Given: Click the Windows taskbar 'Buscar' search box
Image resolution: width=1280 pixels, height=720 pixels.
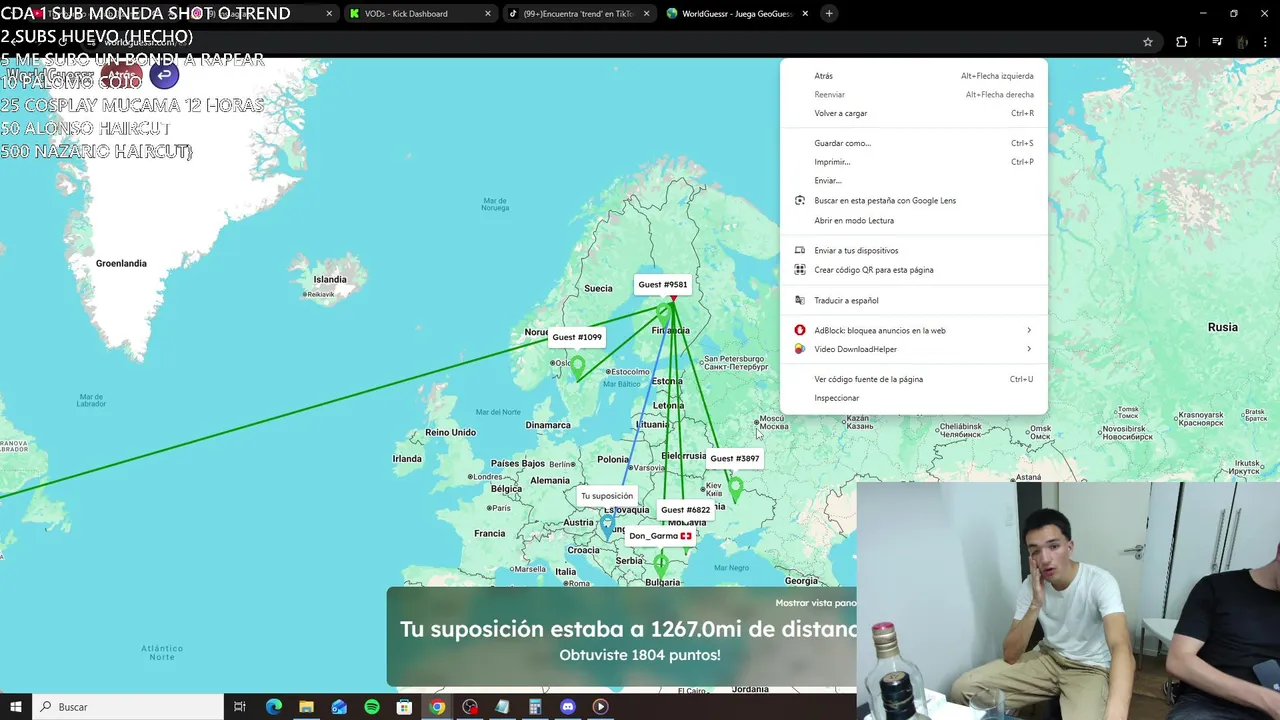Looking at the screenshot, I should click(x=128, y=707).
